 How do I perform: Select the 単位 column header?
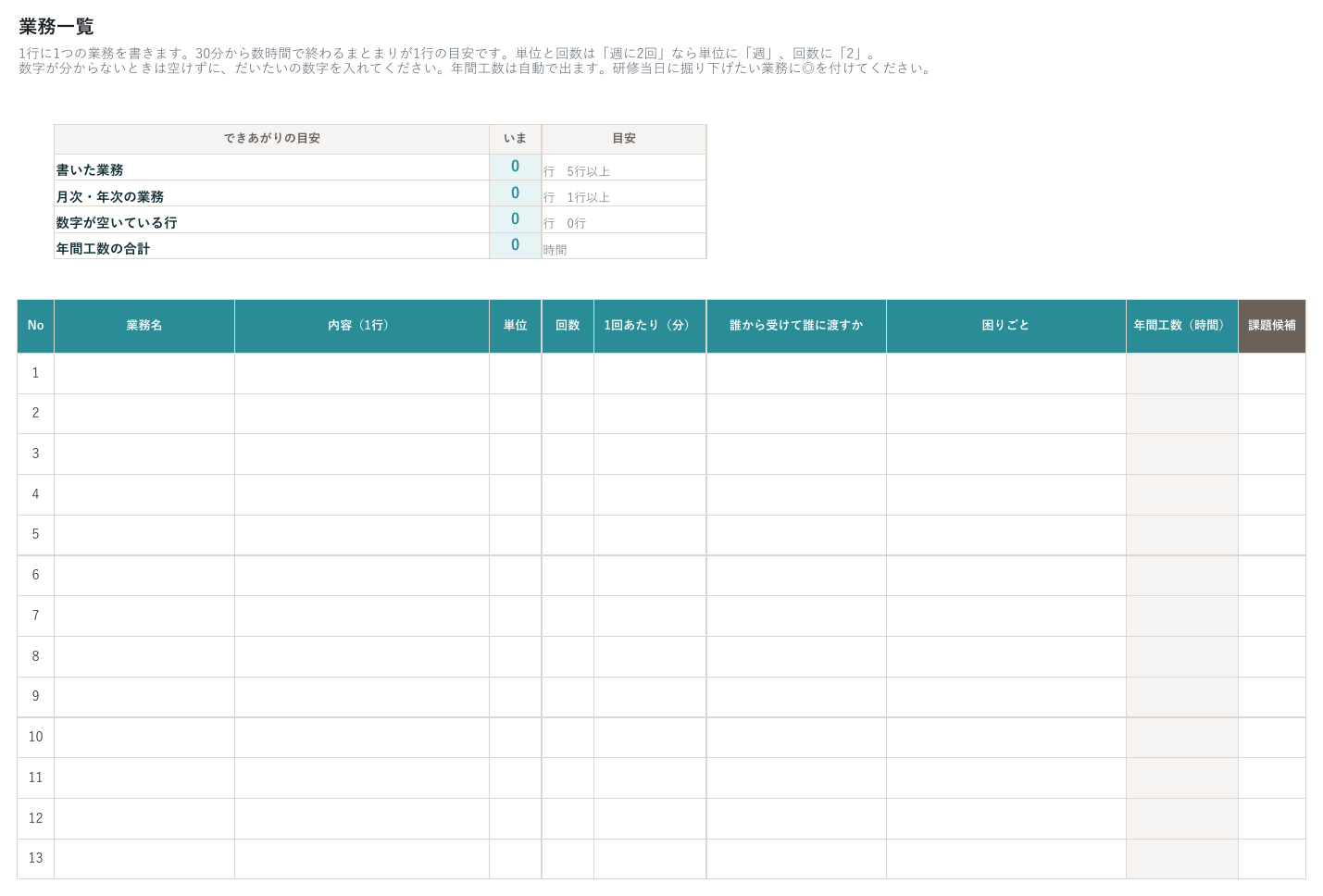[x=516, y=326]
